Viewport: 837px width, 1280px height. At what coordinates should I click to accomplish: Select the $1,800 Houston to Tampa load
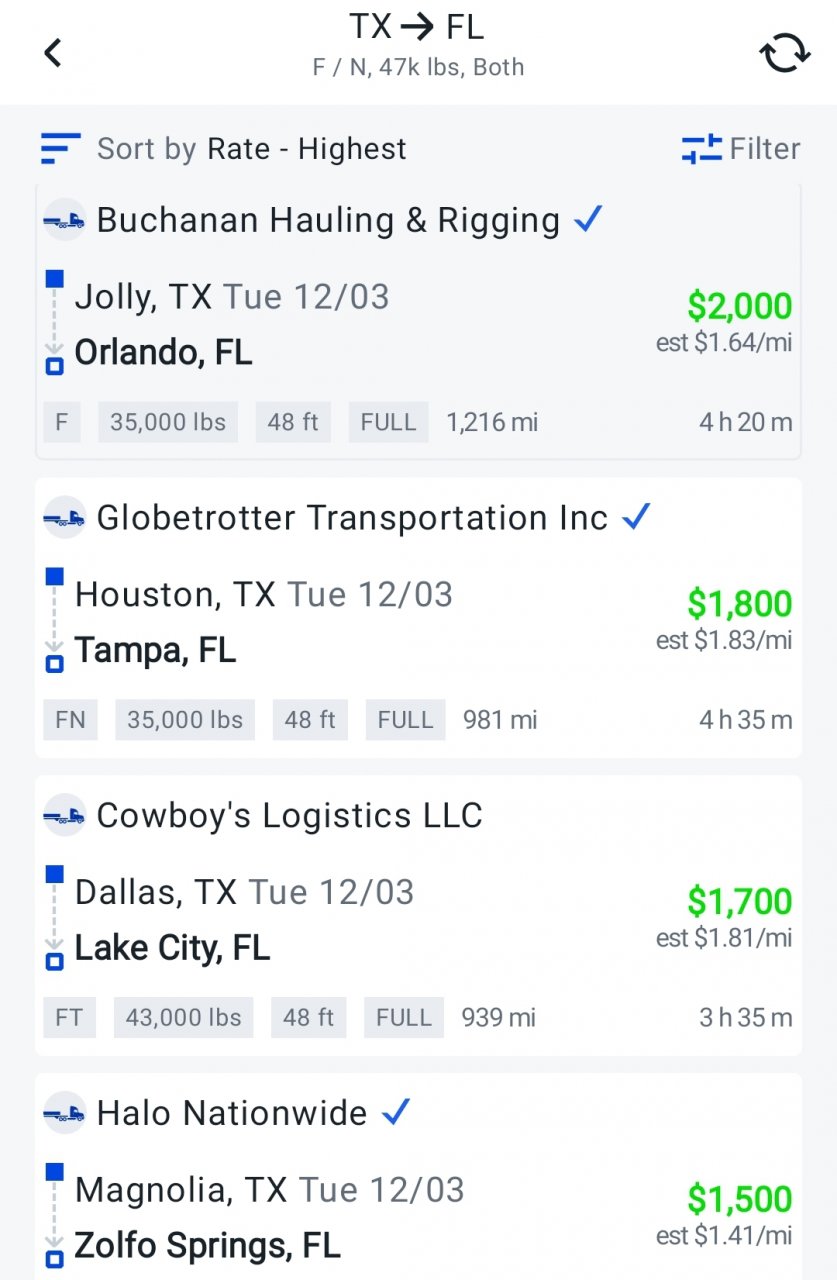click(x=418, y=618)
